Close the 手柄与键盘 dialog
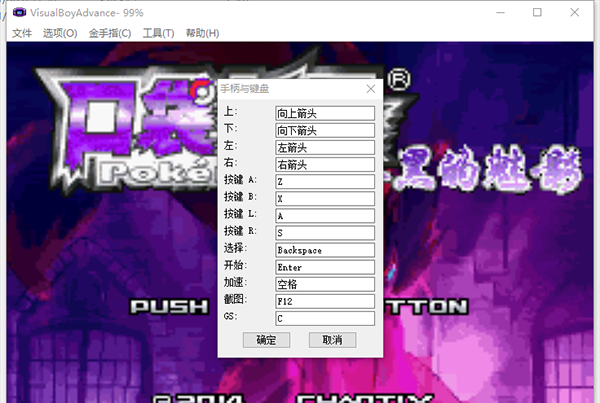Screen dimensions: 600x403 370,89
